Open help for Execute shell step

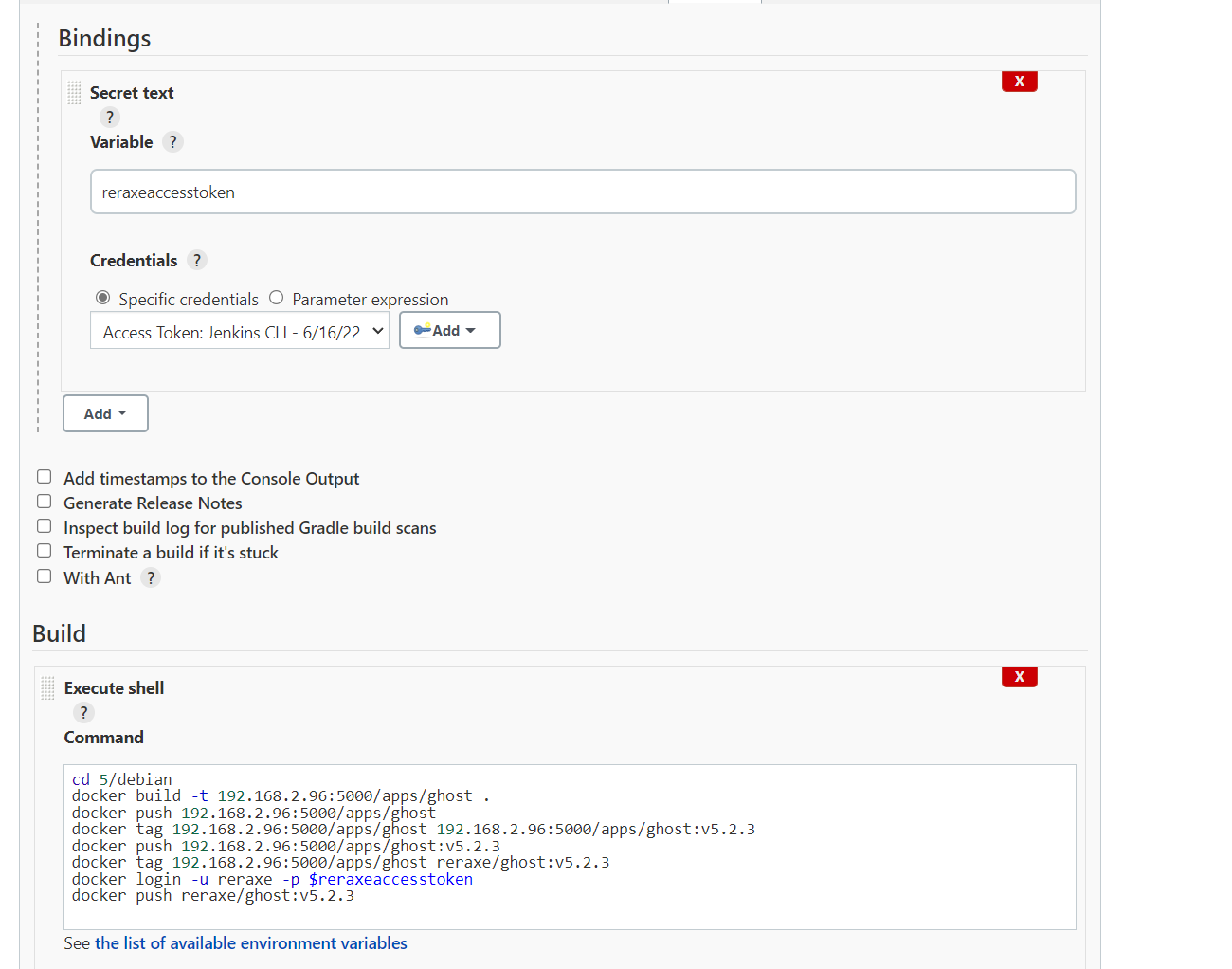[x=83, y=713]
